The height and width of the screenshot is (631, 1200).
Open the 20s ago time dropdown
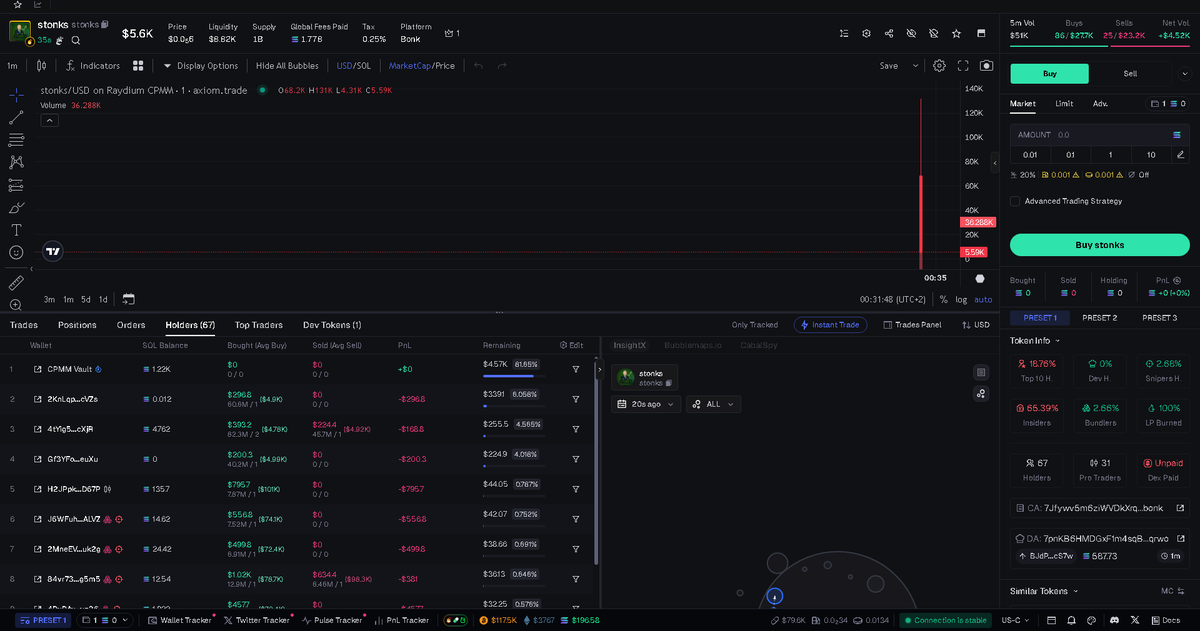click(x=647, y=404)
